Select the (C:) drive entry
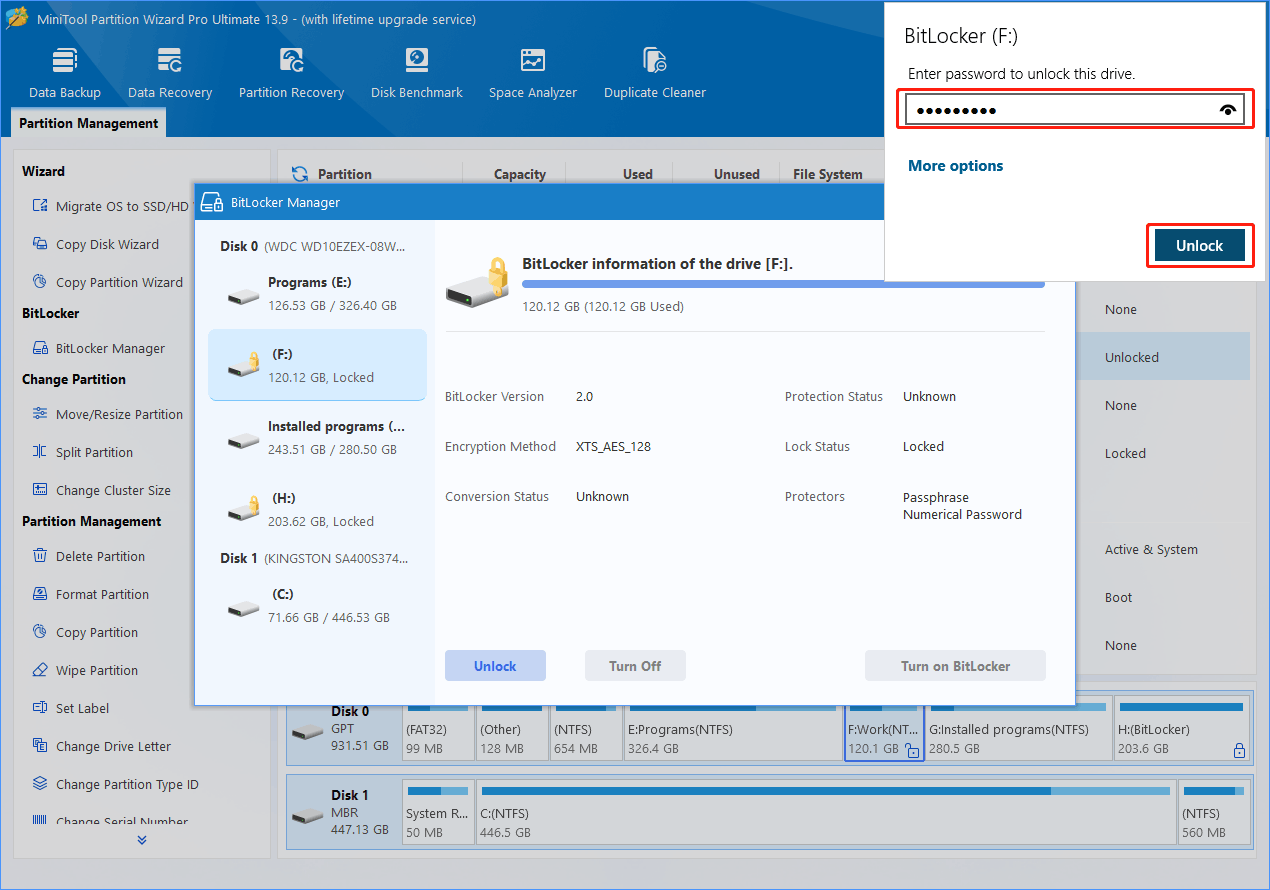The image size is (1270, 890). click(317, 606)
